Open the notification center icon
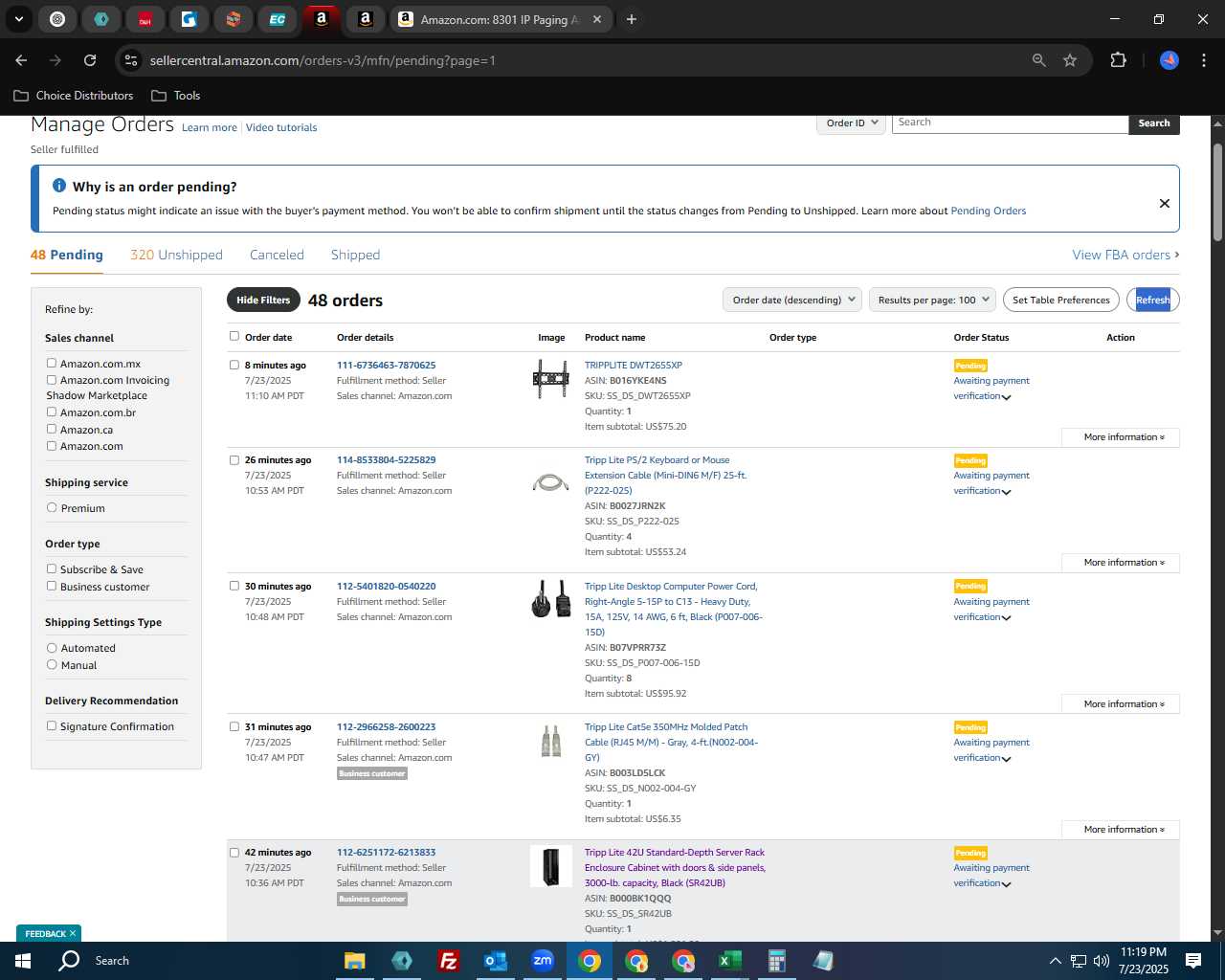The image size is (1225, 980). point(1193,961)
